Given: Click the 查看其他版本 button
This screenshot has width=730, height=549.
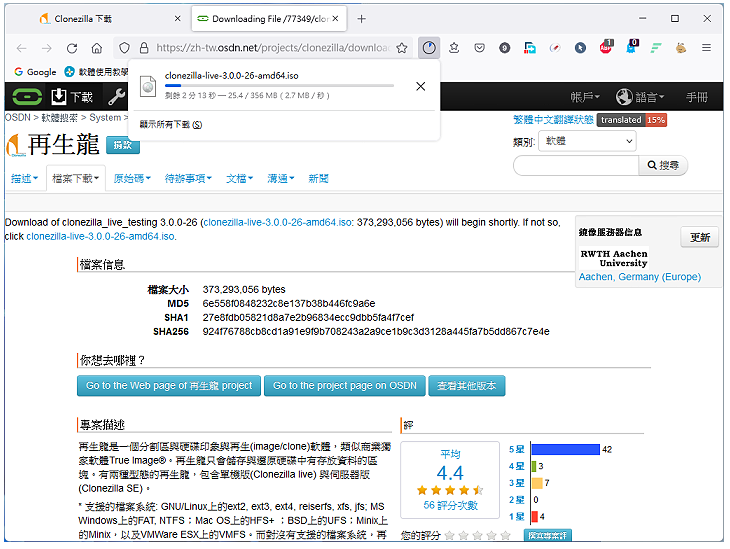Looking at the screenshot, I should [x=466, y=386].
